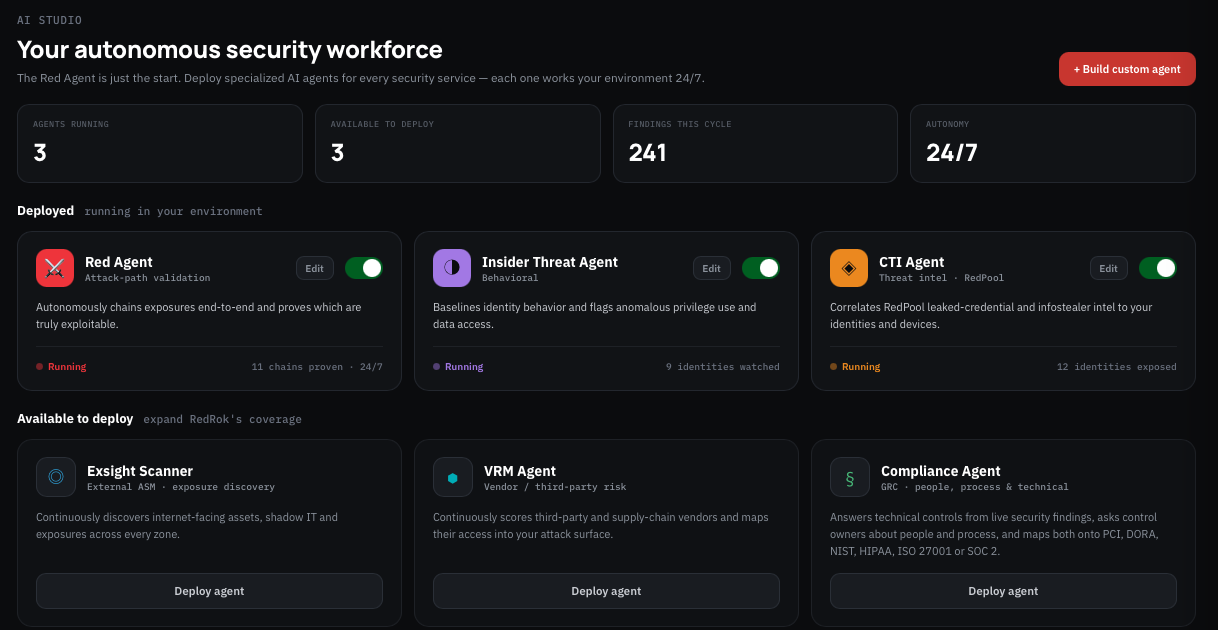Click 'Vendor / third-party risk' subtitle
The image size is (1218, 630).
pyautogui.click(x=554, y=487)
